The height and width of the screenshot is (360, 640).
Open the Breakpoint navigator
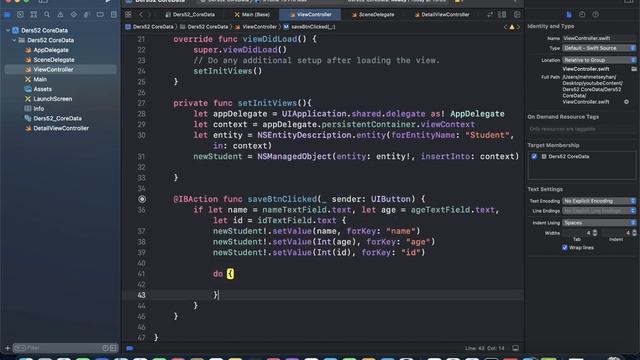click(100, 15)
